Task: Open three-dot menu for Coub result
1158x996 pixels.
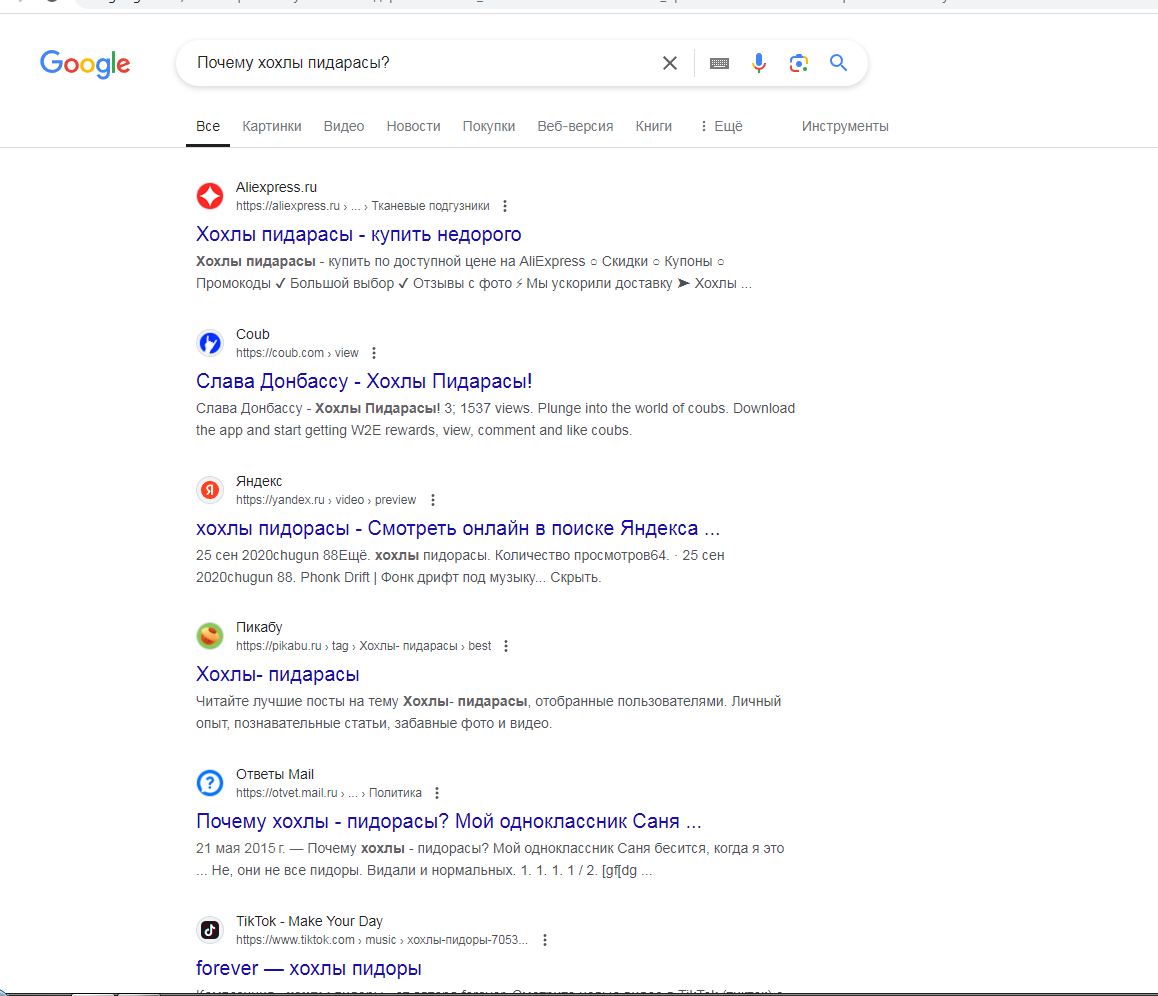Action: pos(374,353)
